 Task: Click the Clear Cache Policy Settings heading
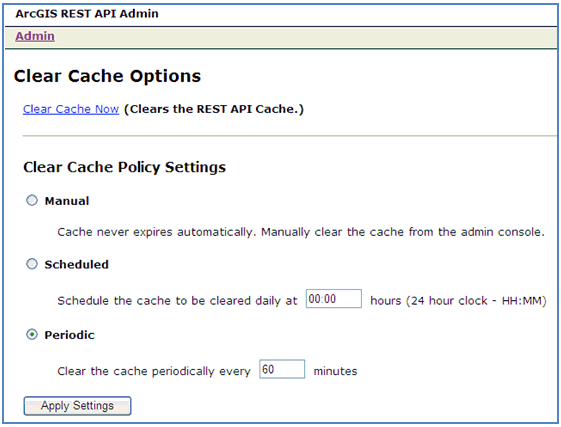point(125,167)
